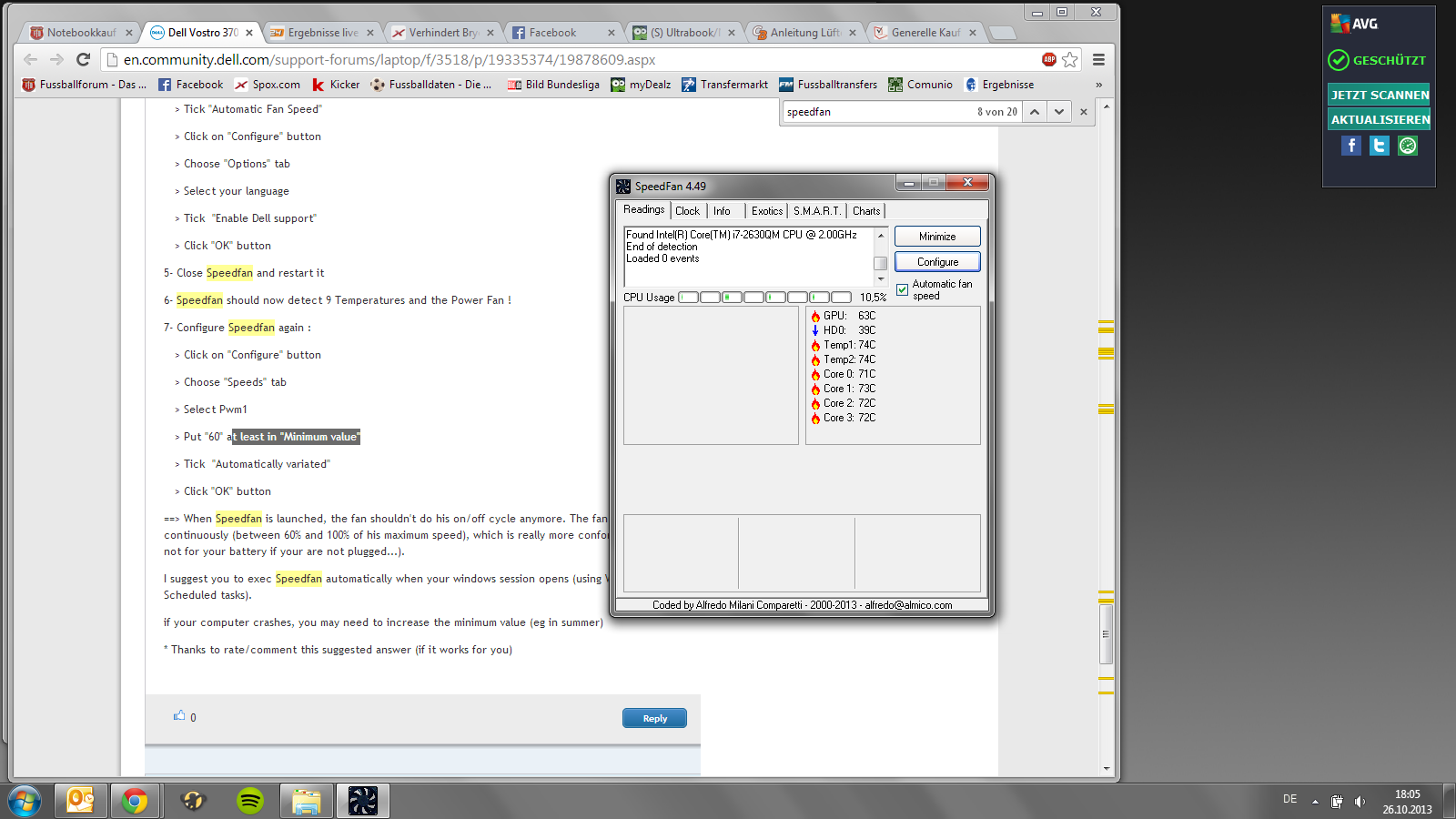Open AVG Facebook icon

pos(1351,146)
